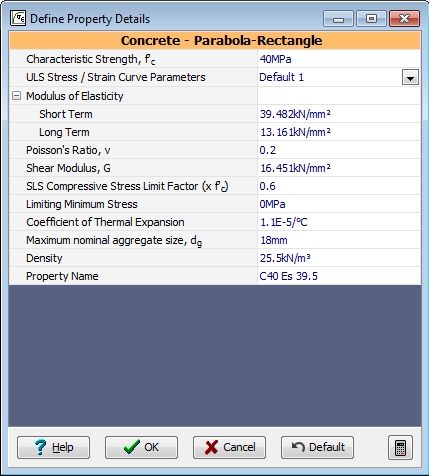Select the SLS Compressive Stress Limit Factor label
Image resolution: width=429 pixels, height=476 pixels.
click(x=127, y=186)
